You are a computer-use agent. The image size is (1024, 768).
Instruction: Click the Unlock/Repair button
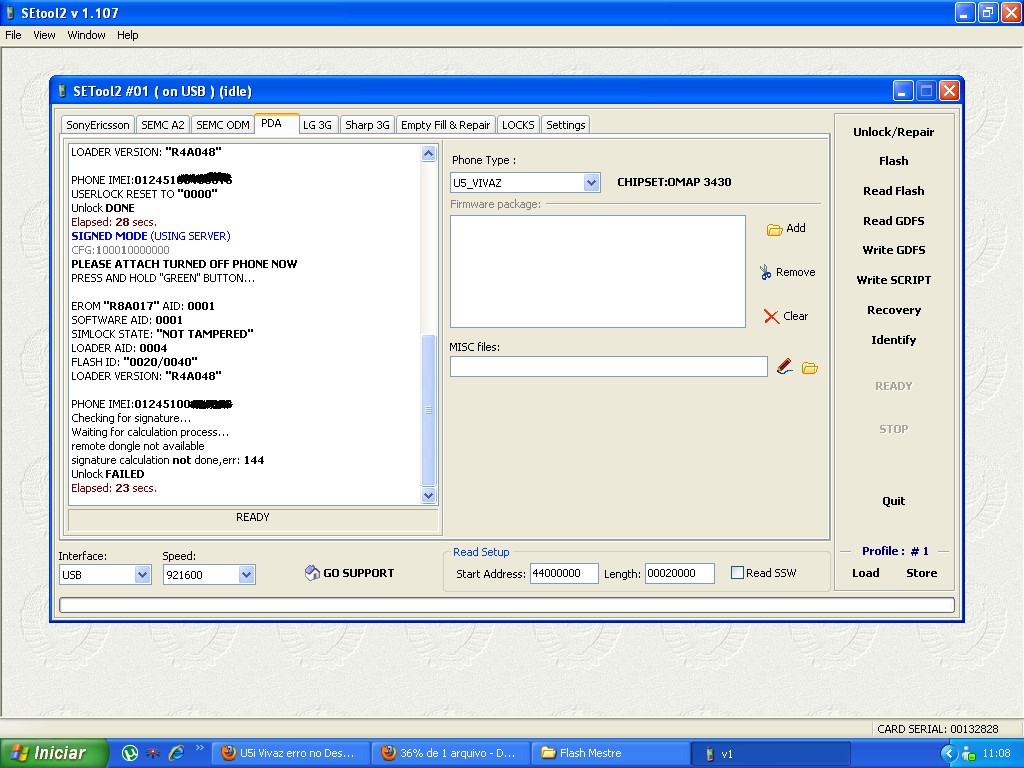tap(893, 132)
